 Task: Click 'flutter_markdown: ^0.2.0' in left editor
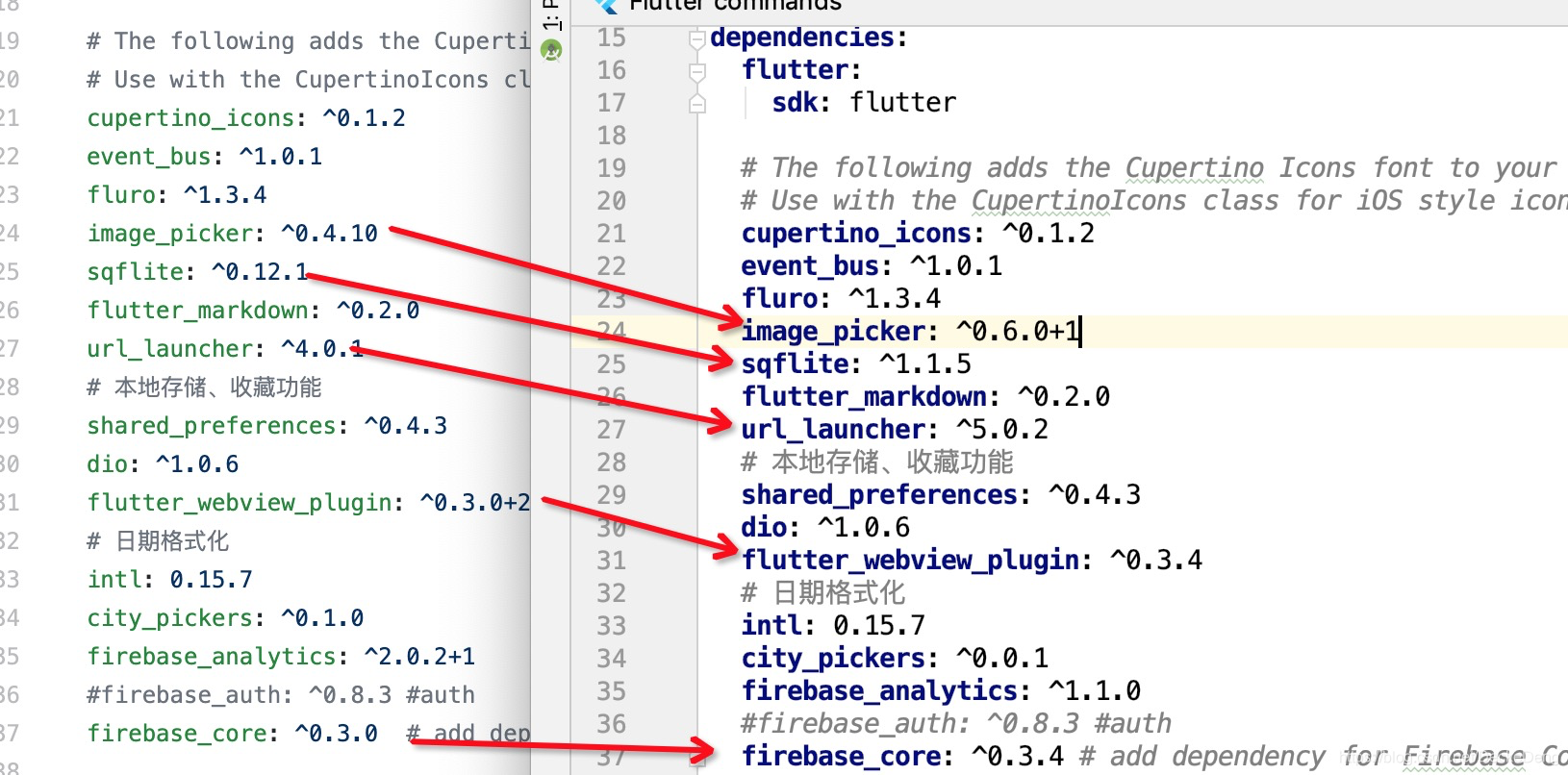(253, 311)
